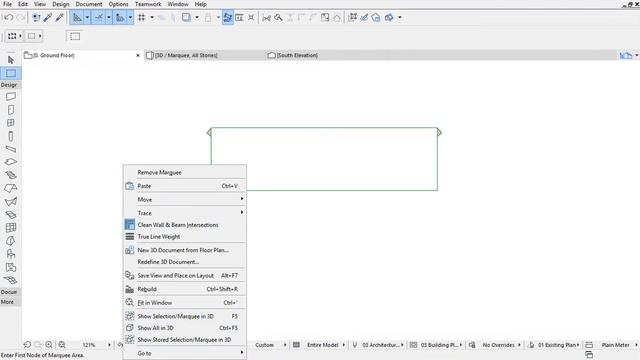This screenshot has width=640, height=360.
Task: Select the Wall tool in toolbox
Action: (x=11, y=96)
